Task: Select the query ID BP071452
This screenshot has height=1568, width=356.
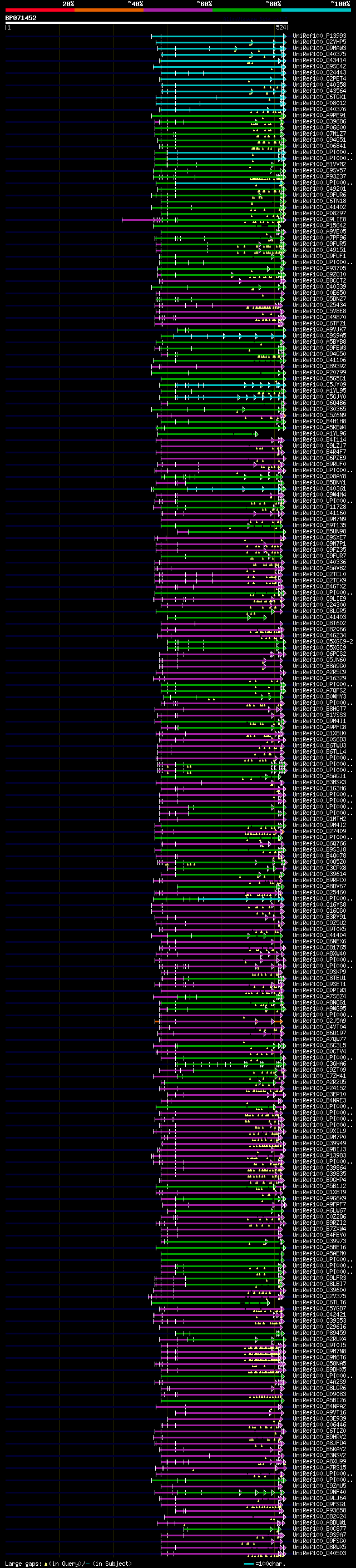Action: tap(21, 18)
